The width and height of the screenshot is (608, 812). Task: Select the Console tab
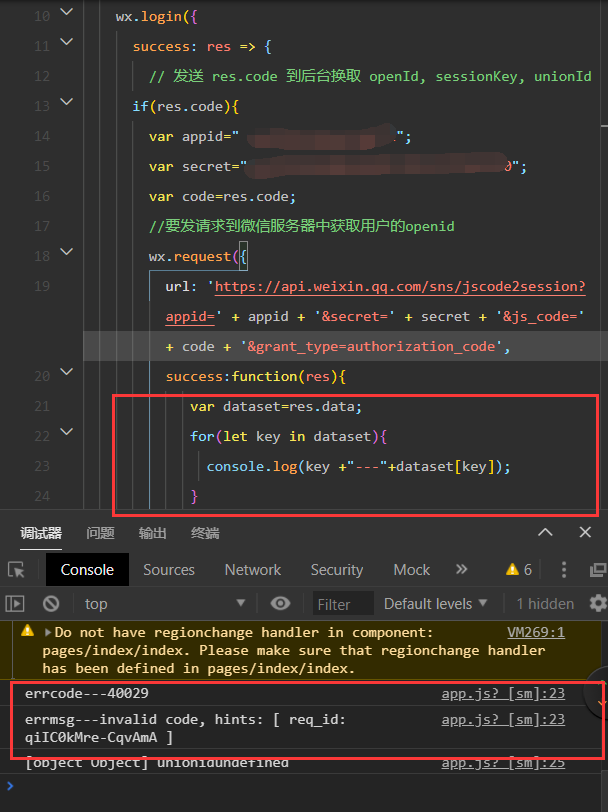pyautogui.click(x=87, y=570)
